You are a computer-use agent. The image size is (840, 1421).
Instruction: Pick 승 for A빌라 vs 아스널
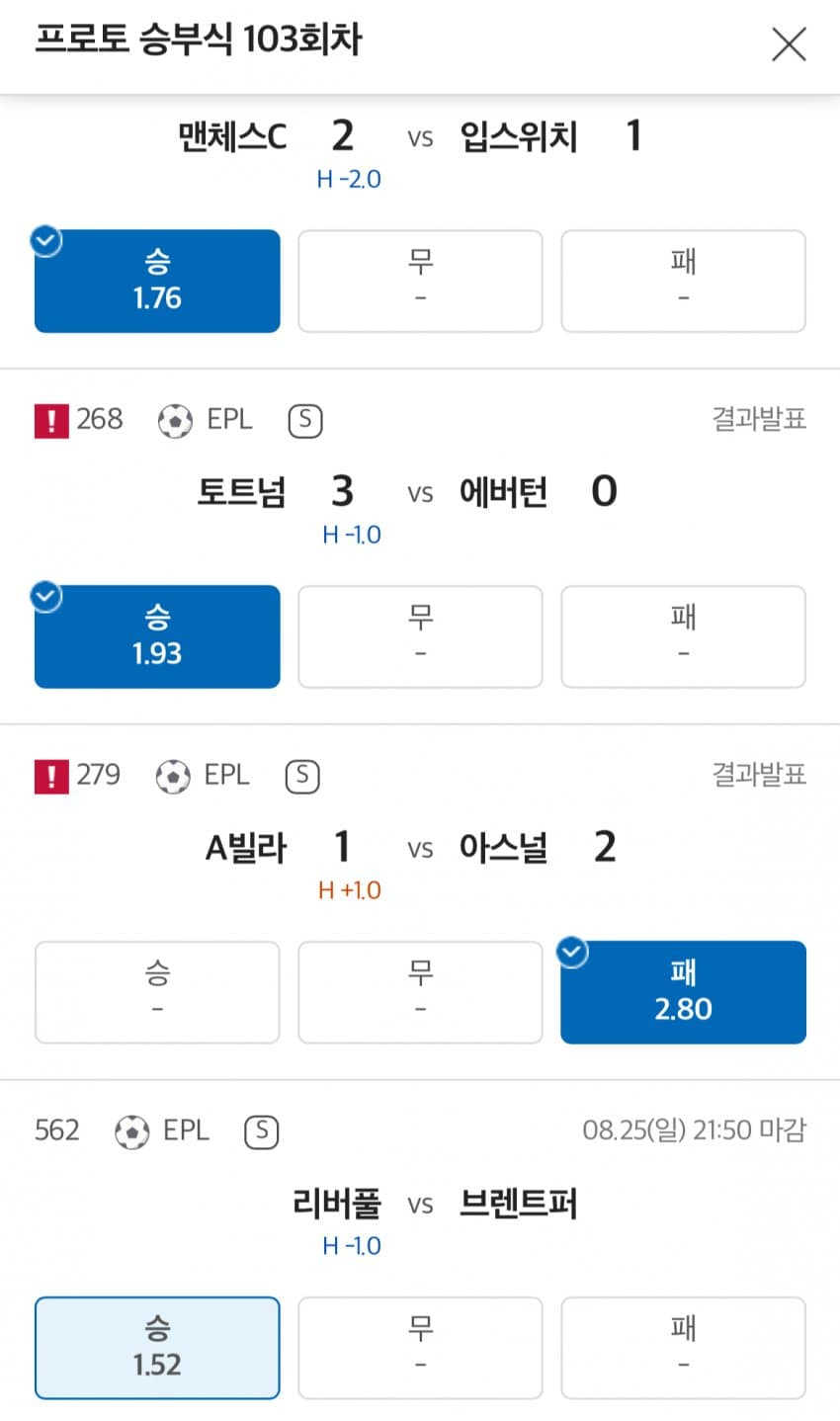pos(157,992)
